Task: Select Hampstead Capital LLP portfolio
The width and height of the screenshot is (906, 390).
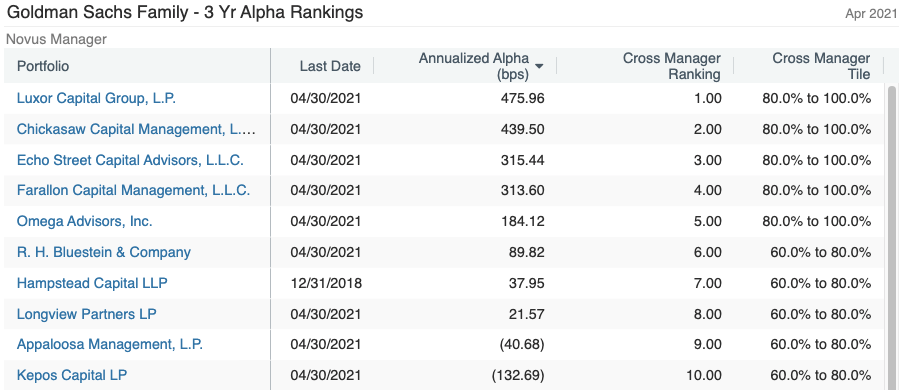Action: (92, 283)
